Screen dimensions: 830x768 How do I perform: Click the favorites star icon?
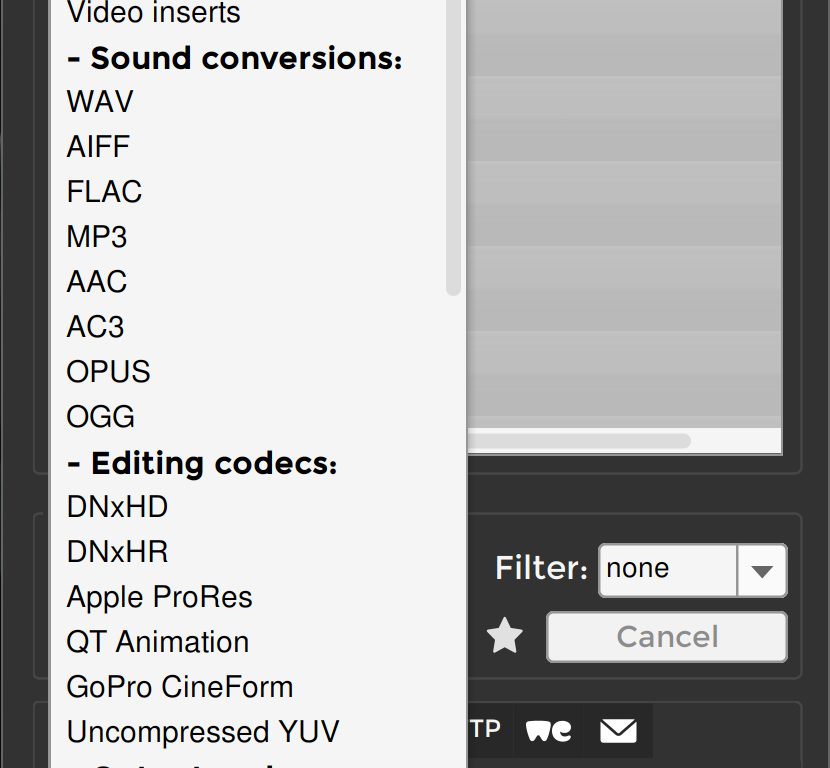coord(505,637)
